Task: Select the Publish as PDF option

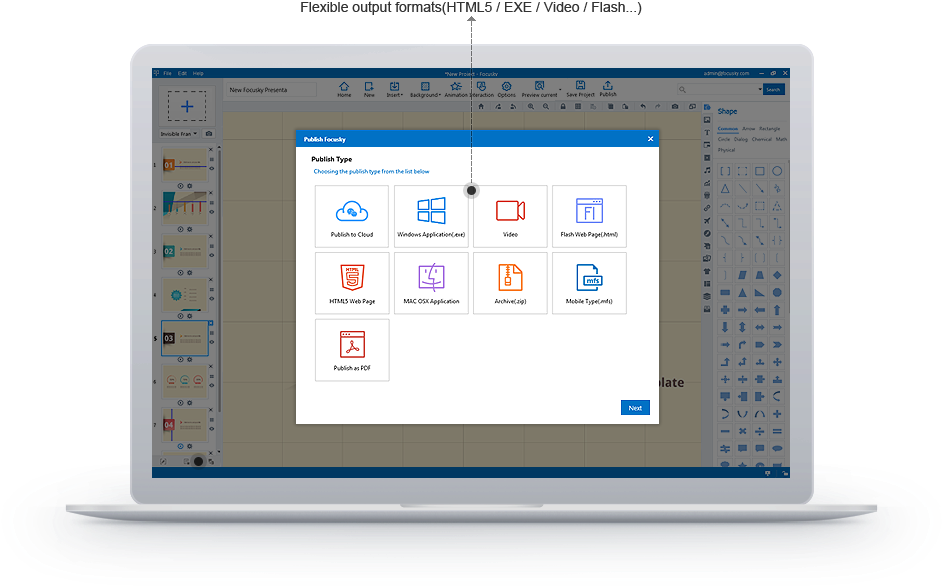Action: [352, 350]
